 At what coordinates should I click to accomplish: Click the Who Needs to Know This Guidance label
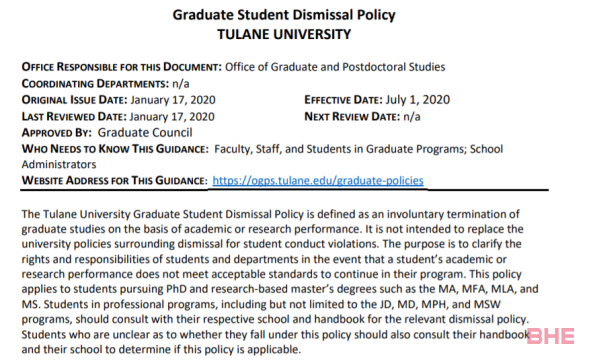(x=115, y=149)
